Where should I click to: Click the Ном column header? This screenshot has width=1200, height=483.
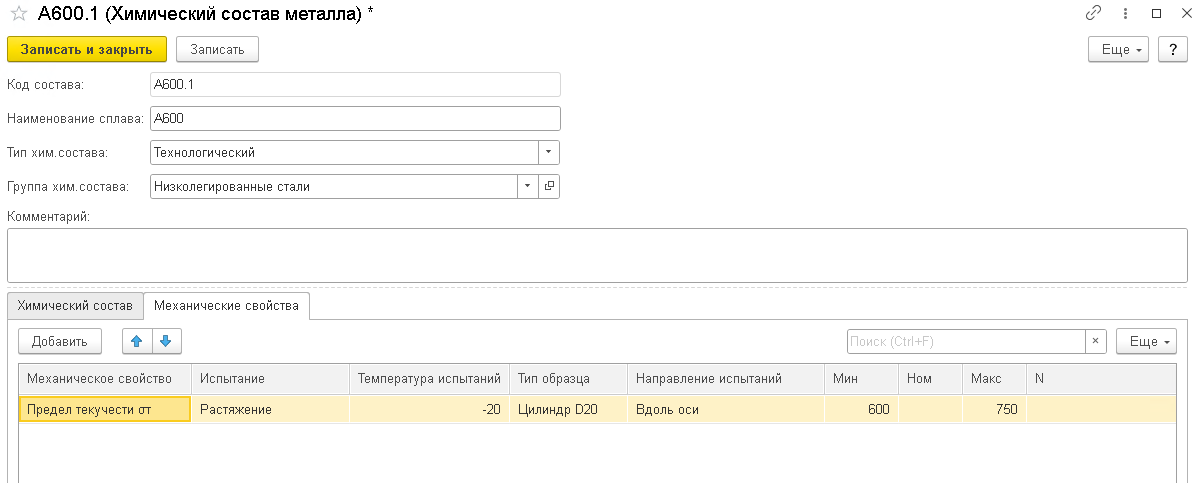point(930,379)
